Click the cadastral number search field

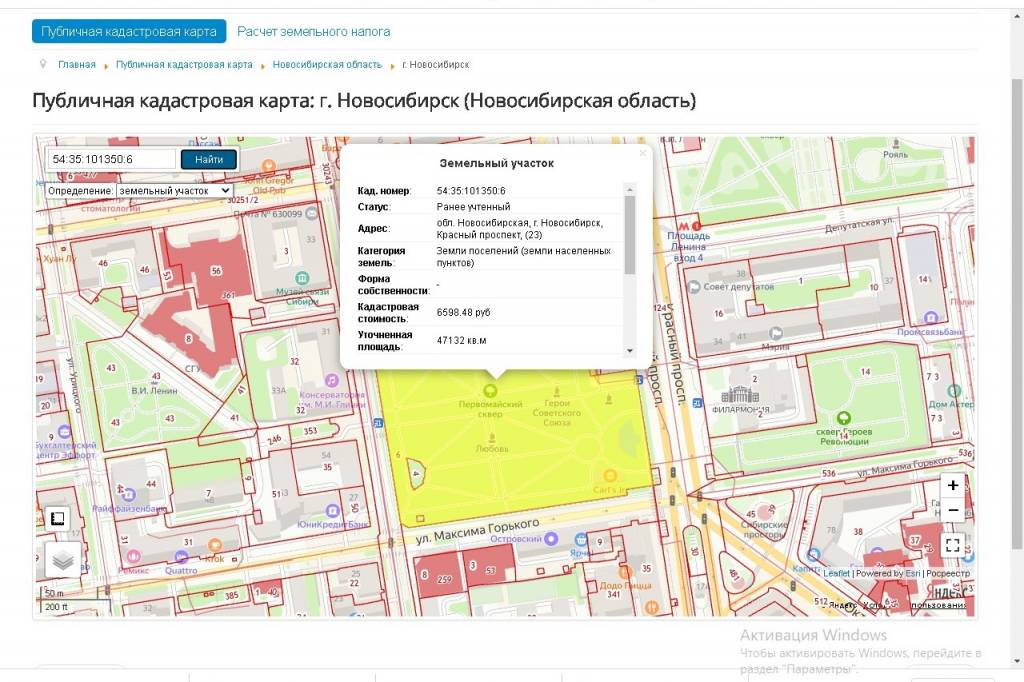[x=112, y=159]
